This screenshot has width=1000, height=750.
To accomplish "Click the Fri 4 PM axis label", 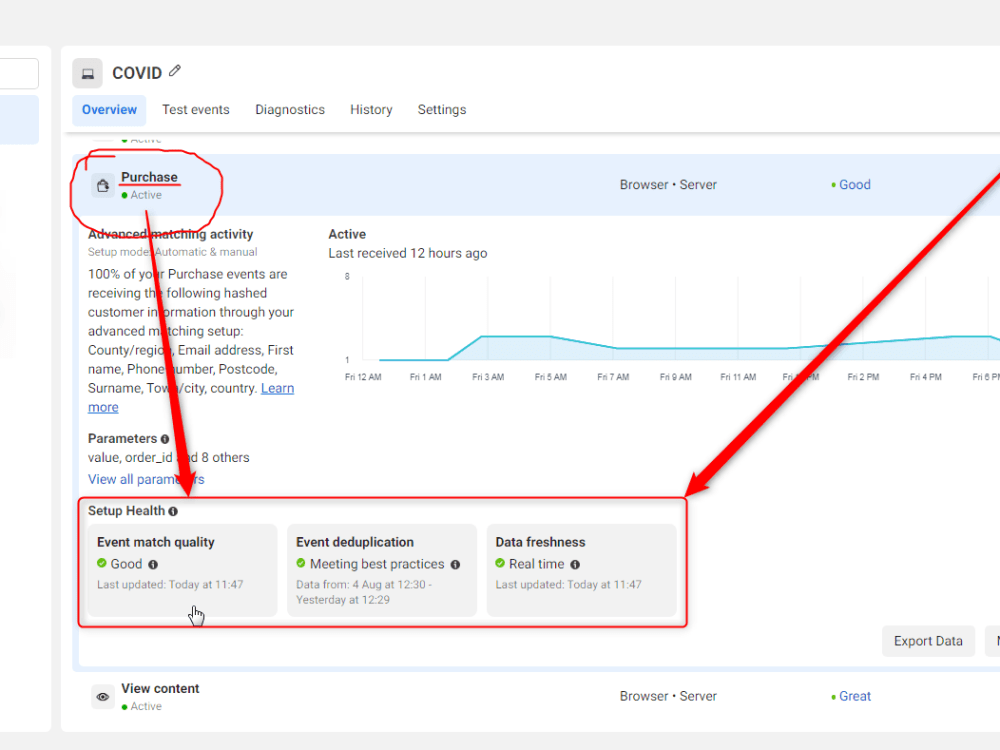I will pos(925,378).
